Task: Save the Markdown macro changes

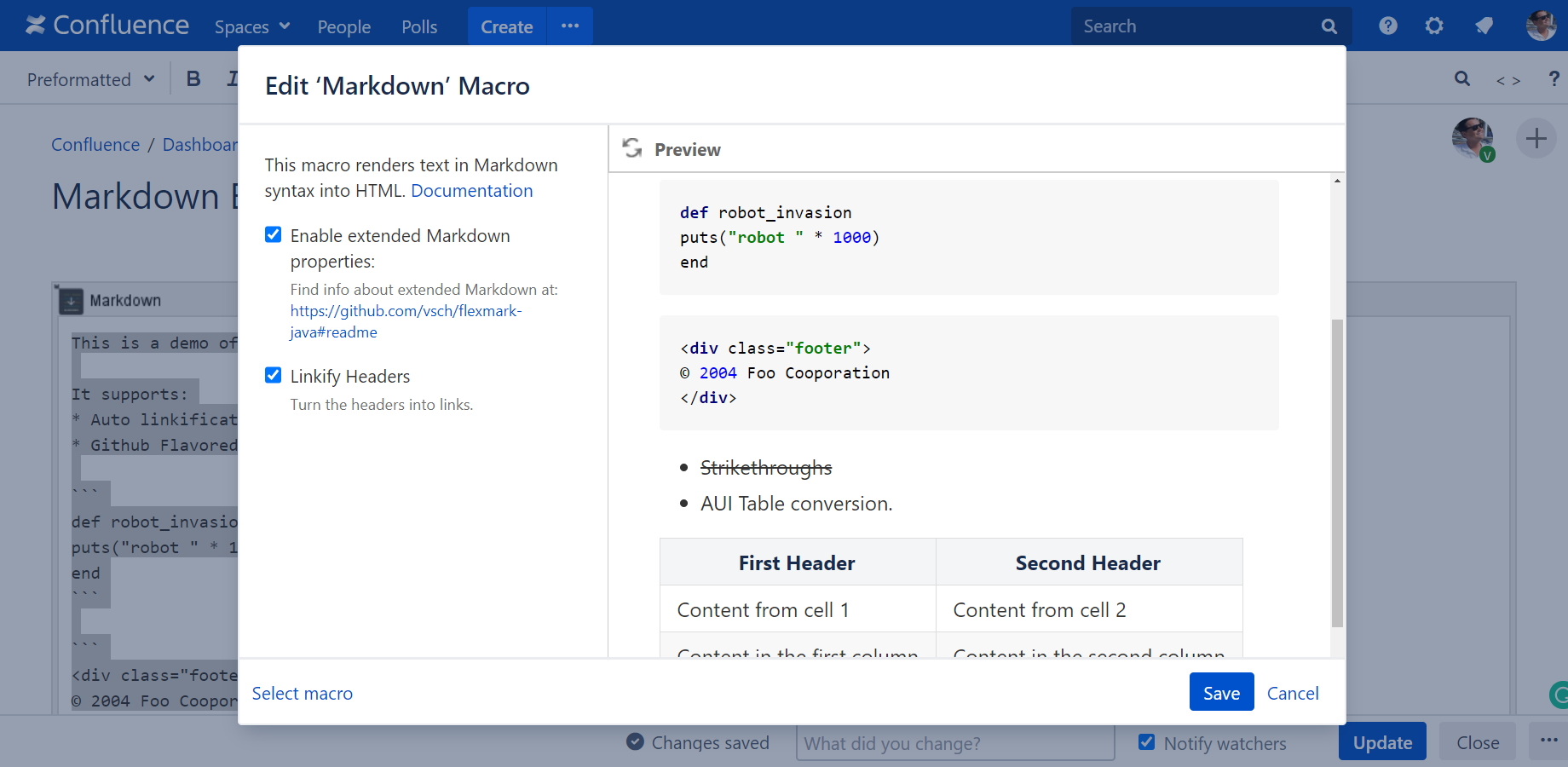Action: [1221, 692]
